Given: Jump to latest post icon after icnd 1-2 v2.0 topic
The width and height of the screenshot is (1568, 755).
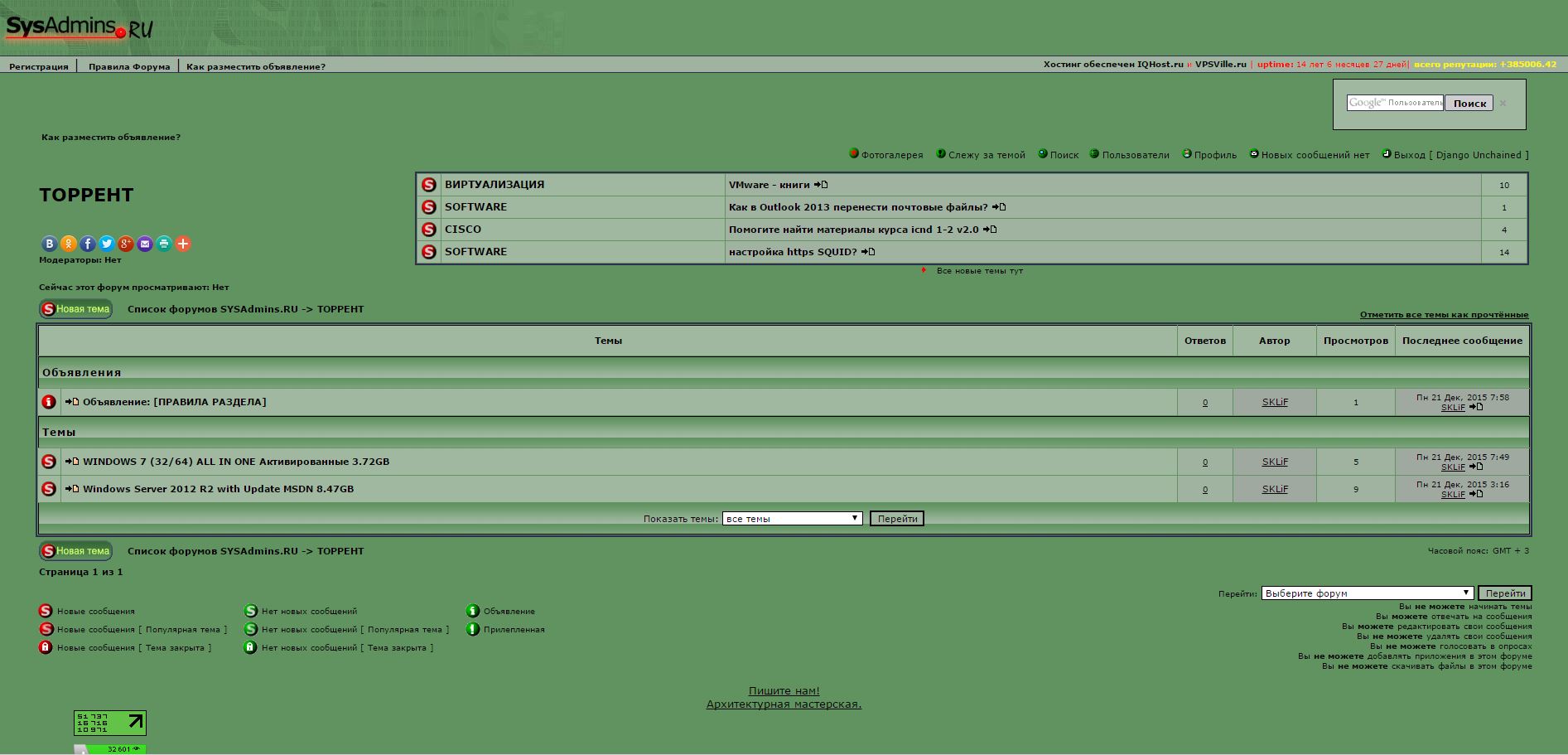Looking at the screenshot, I should pyautogui.click(x=990, y=230).
